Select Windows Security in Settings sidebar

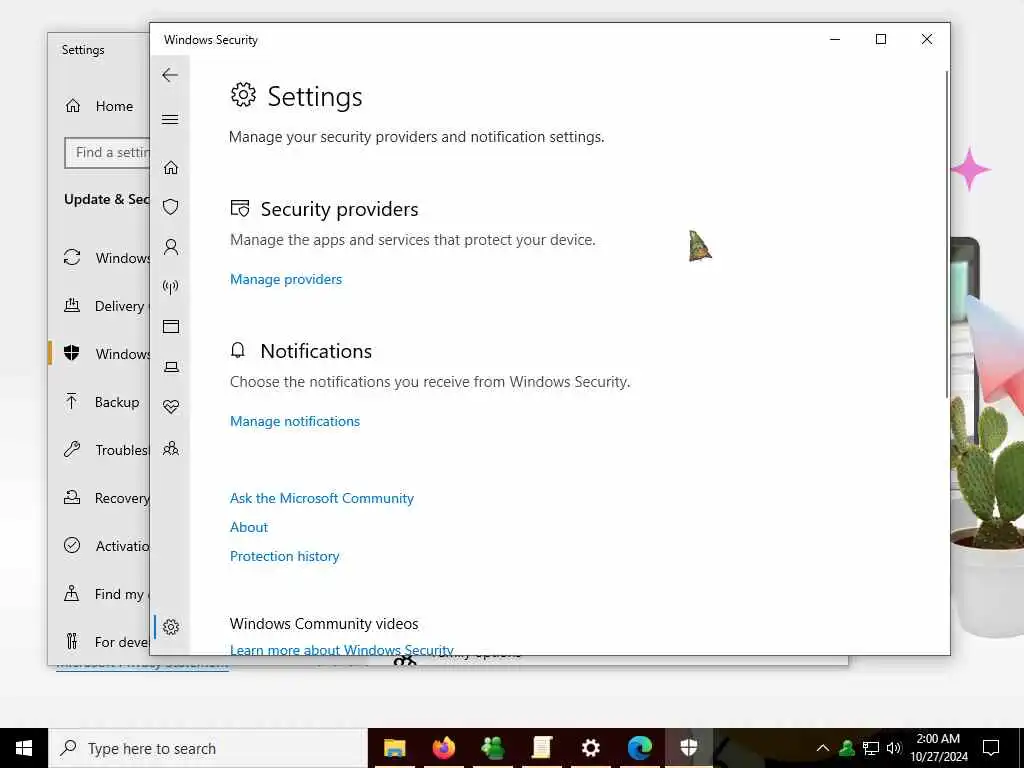click(99, 354)
